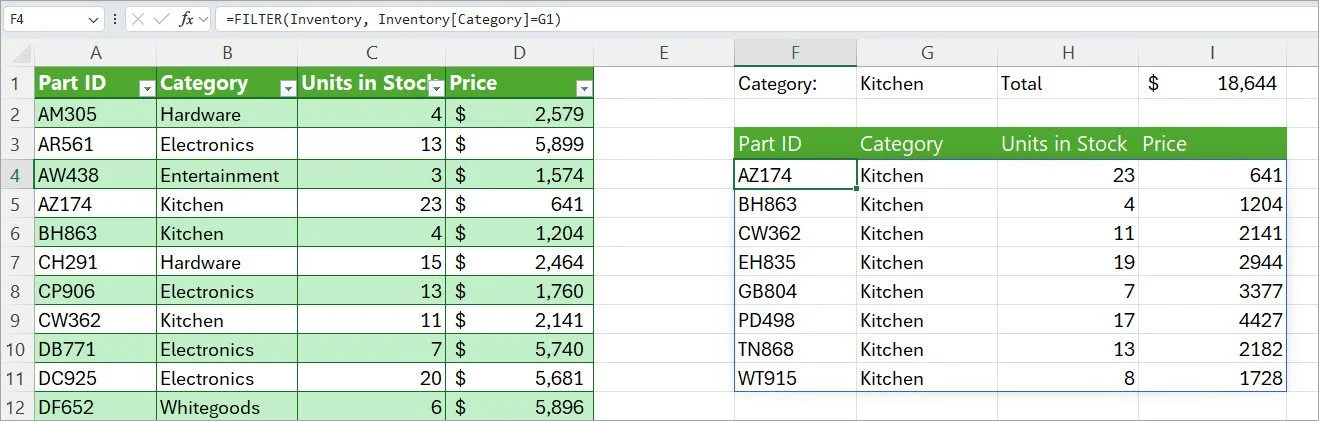
Task: Select row 1 header
Action: (16, 83)
